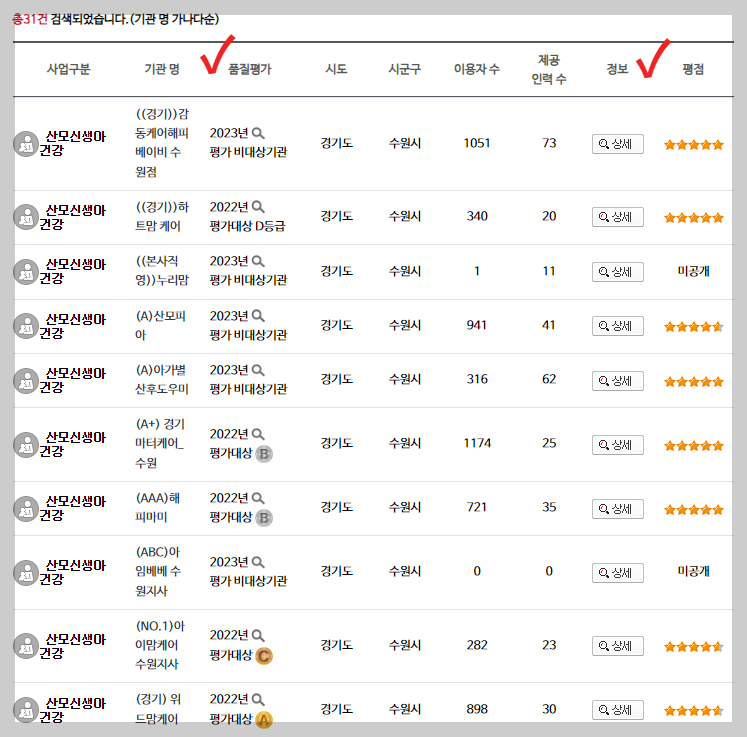This screenshot has height=737, width=747.
Task: Click B grade badge for (AAA)해피마미
Action: (x=264, y=518)
